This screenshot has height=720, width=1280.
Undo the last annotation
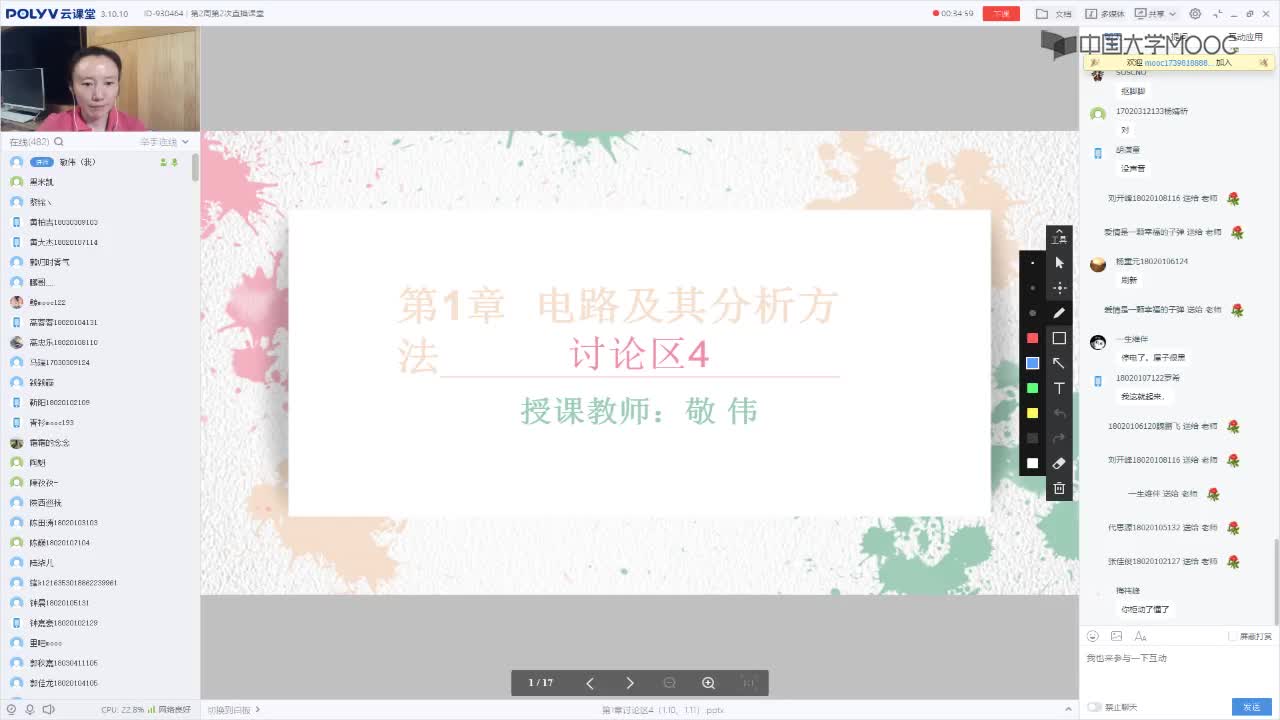(1059, 413)
